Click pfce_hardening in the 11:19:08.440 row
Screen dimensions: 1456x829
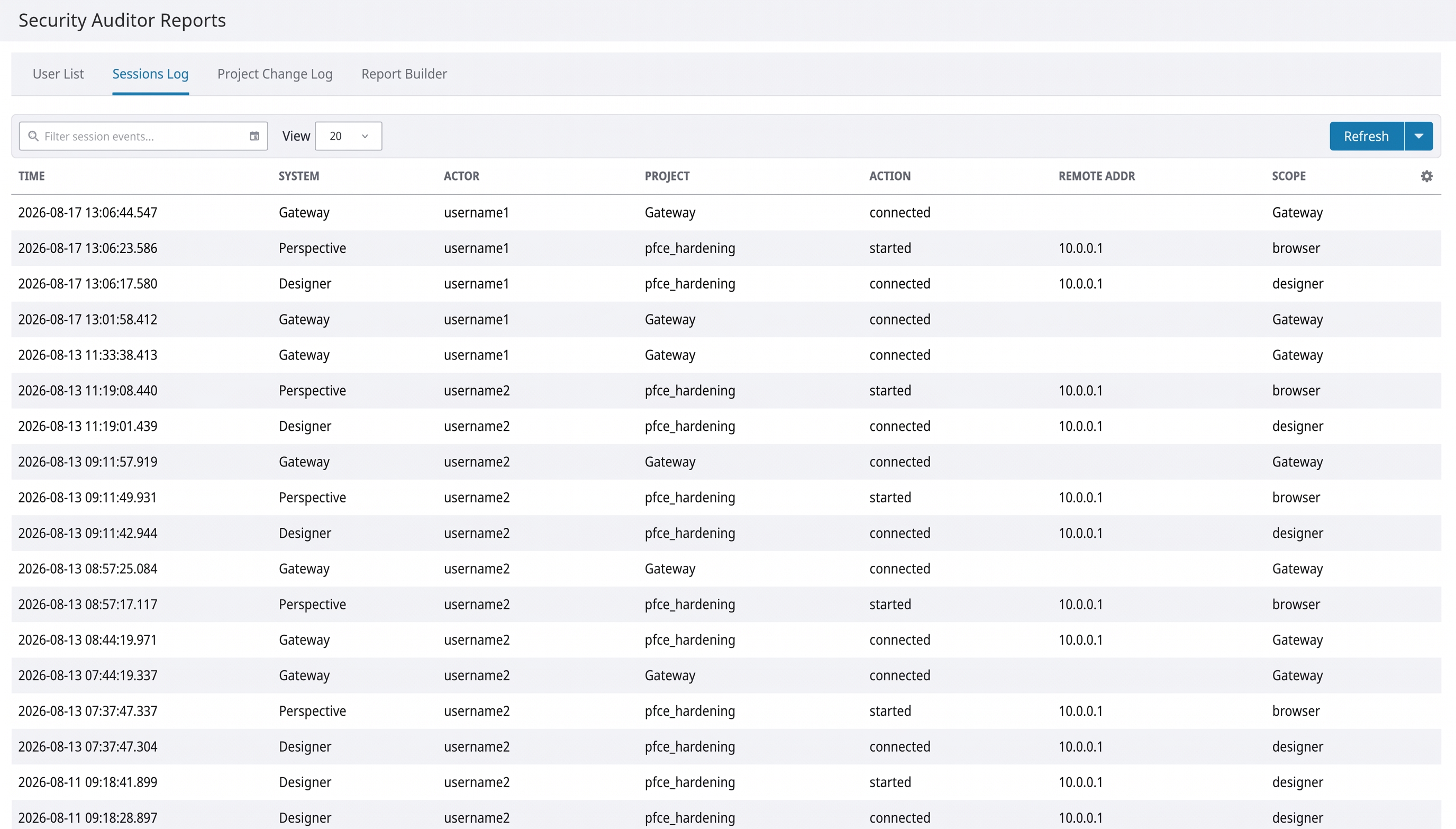689,391
